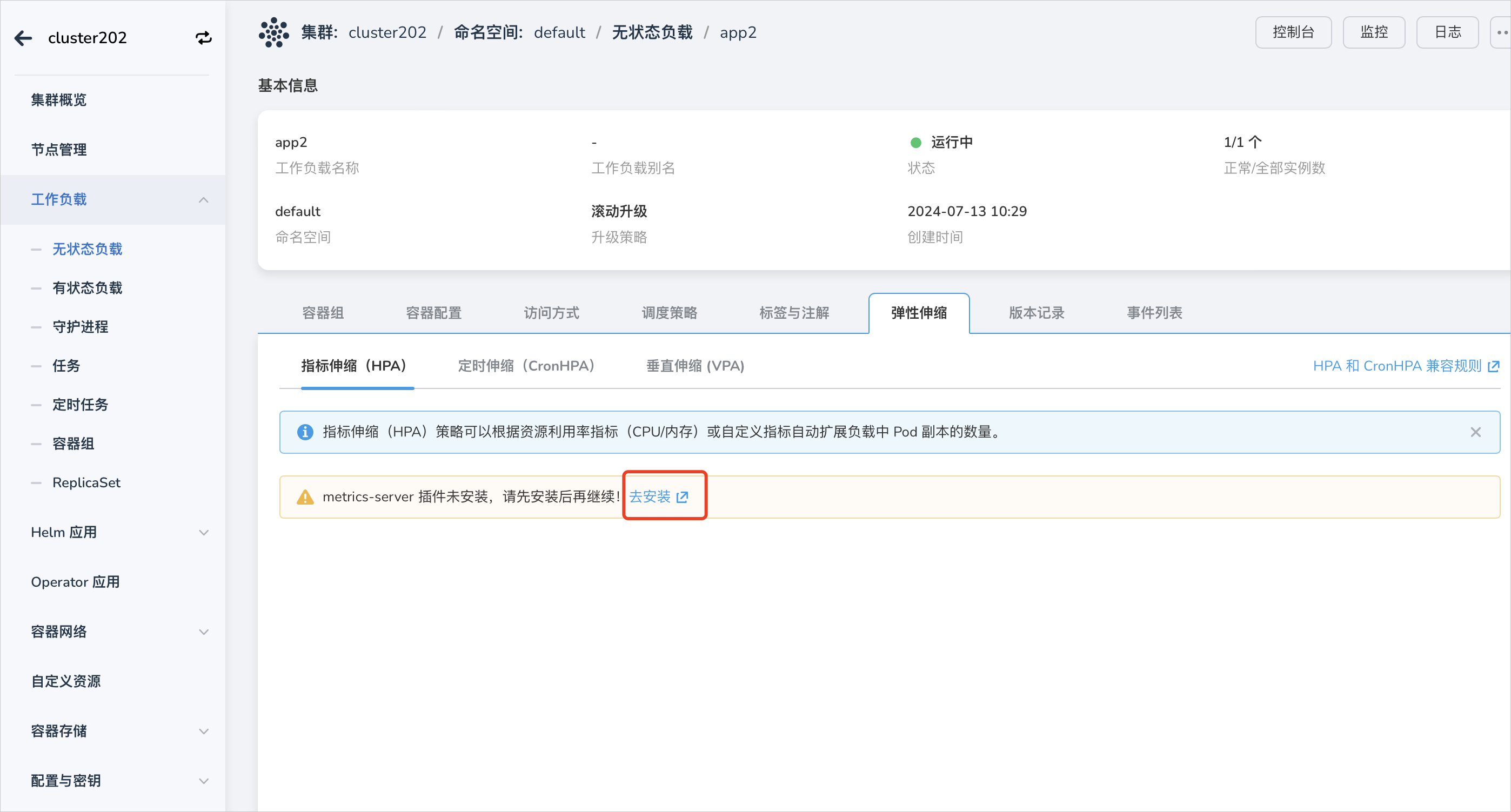The height and width of the screenshot is (812, 1511).
Task: Open 节点管理 in sidebar
Action: click(x=59, y=150)
